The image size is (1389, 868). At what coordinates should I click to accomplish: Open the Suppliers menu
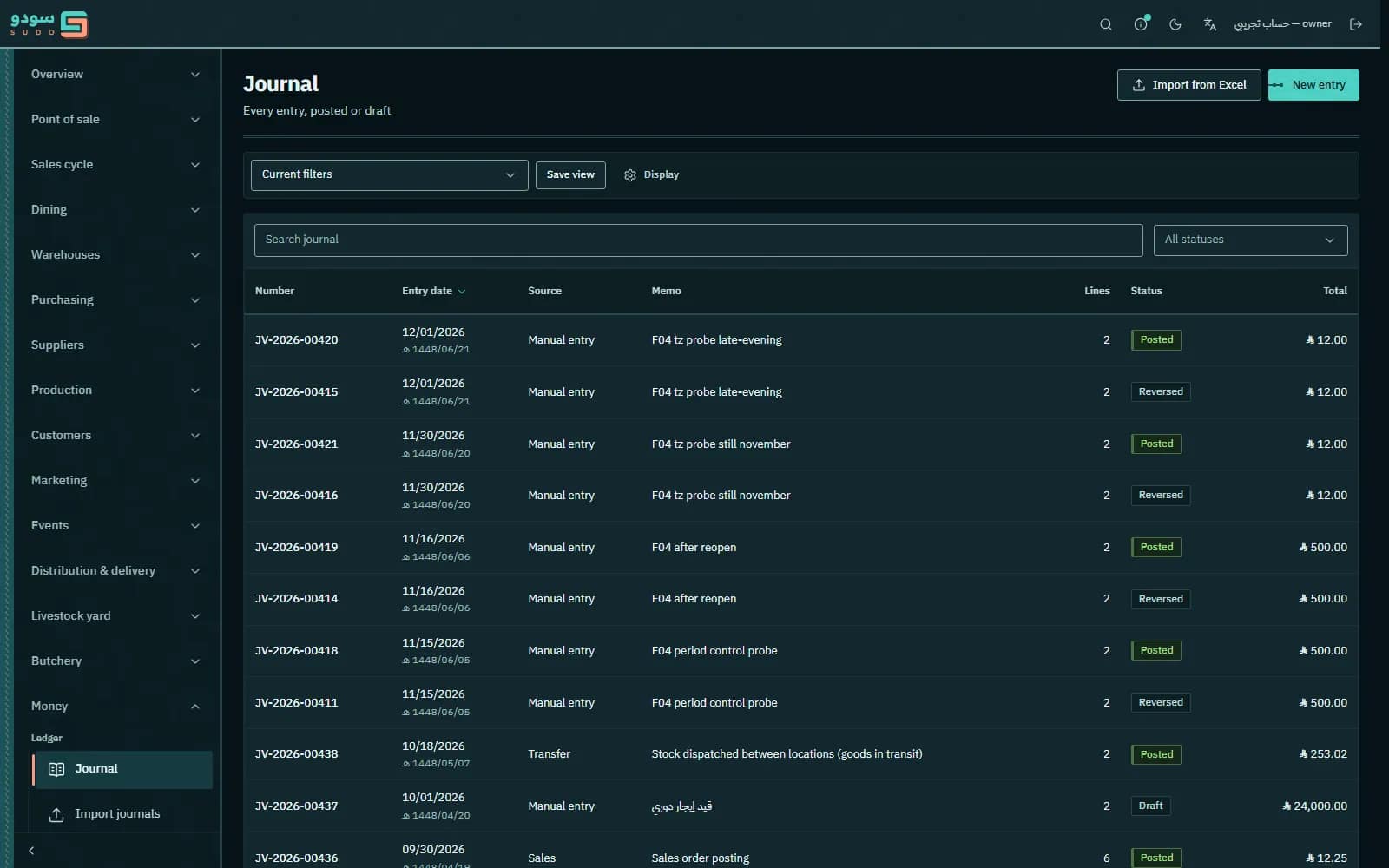(115, 345)
